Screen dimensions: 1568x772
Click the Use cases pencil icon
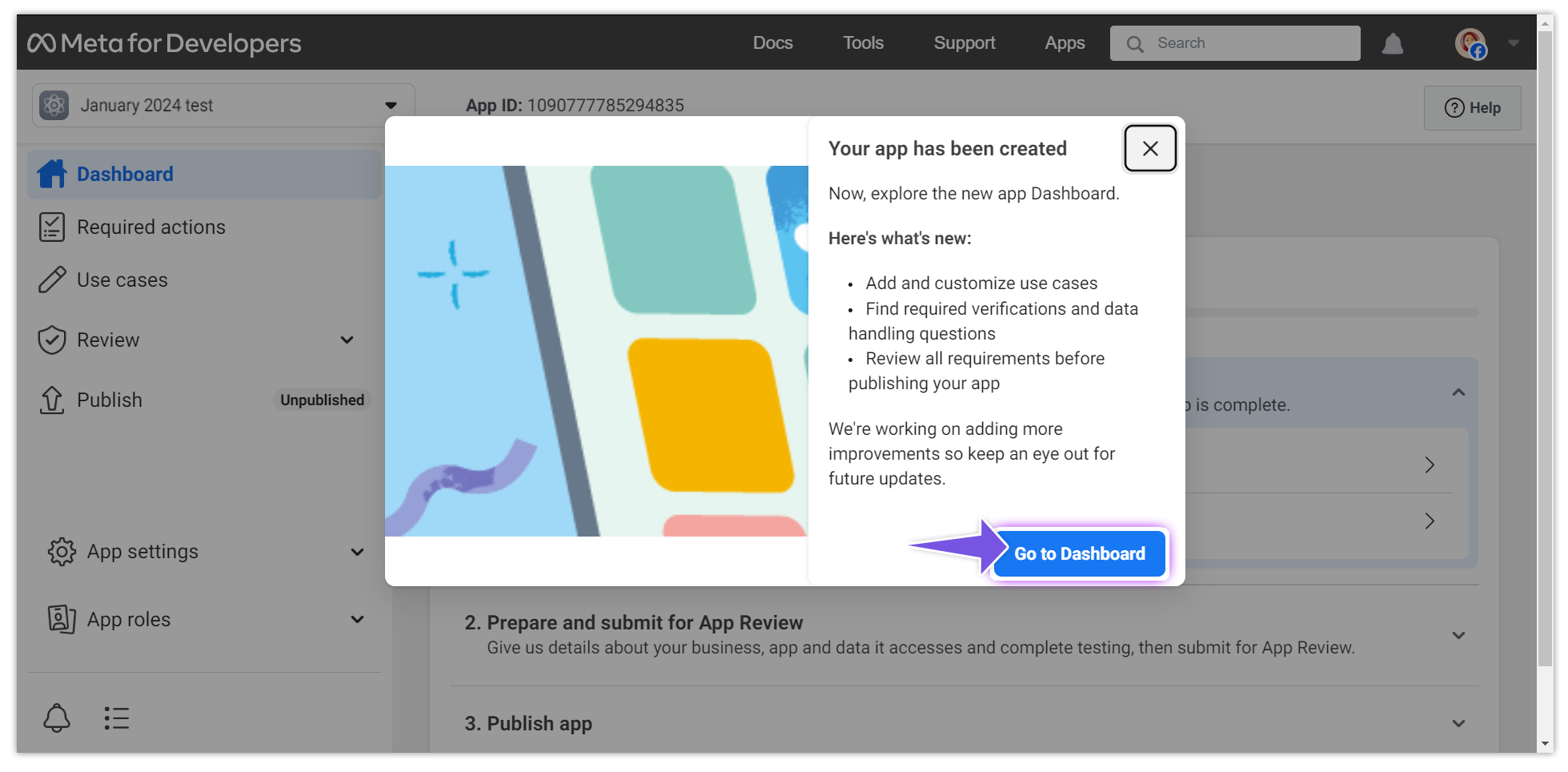(x=53, y=279)
